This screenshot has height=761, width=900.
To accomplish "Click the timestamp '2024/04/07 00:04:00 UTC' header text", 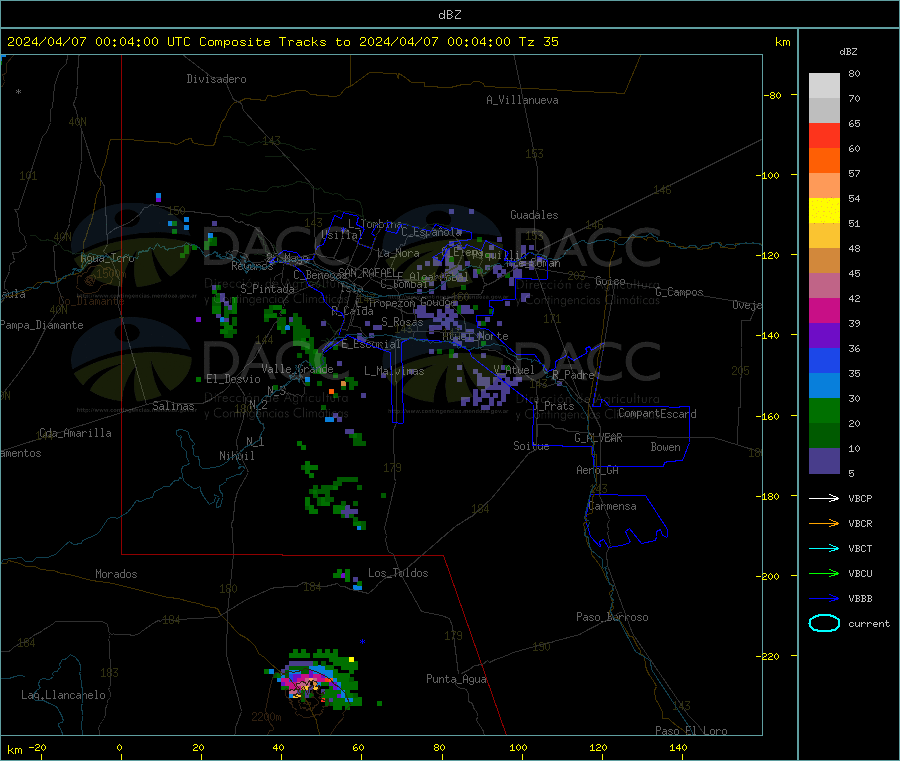I will click(98, 42).
